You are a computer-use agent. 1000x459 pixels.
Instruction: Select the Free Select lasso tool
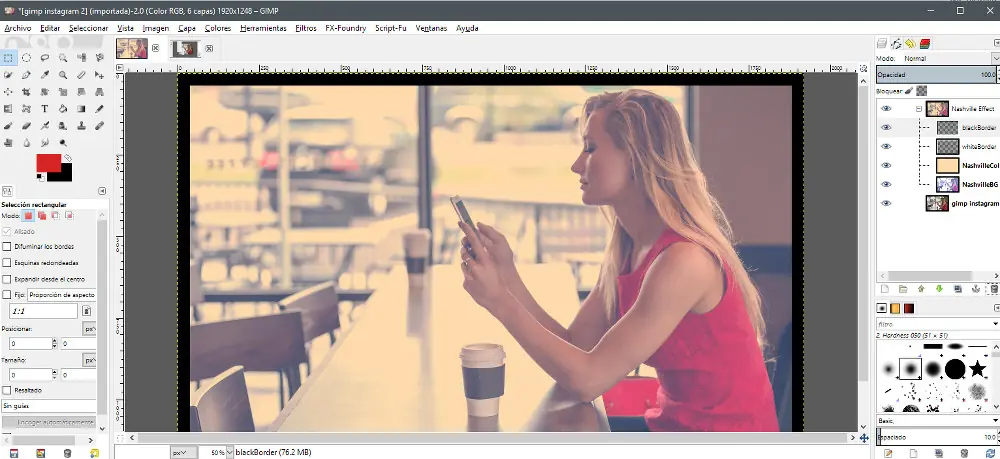45,57
